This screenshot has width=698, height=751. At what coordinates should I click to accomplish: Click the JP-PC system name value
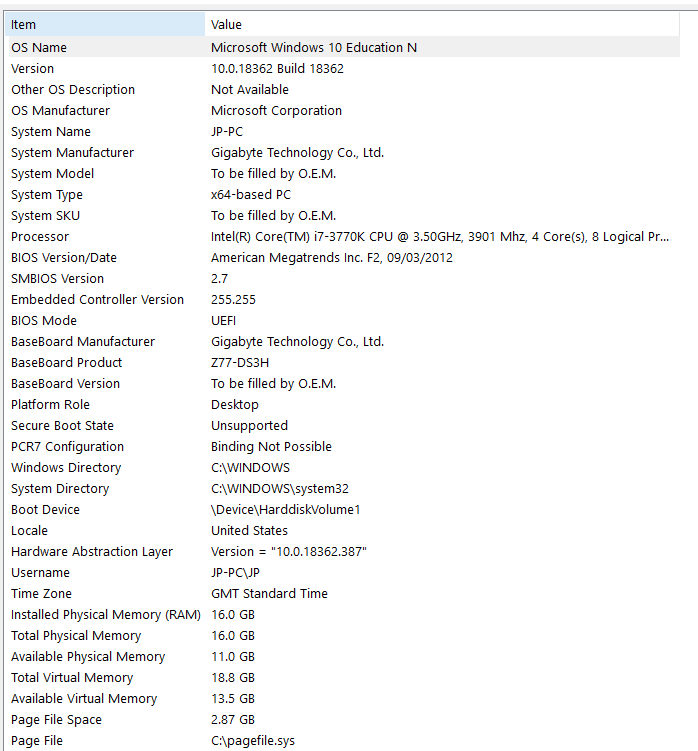point(227,132)
